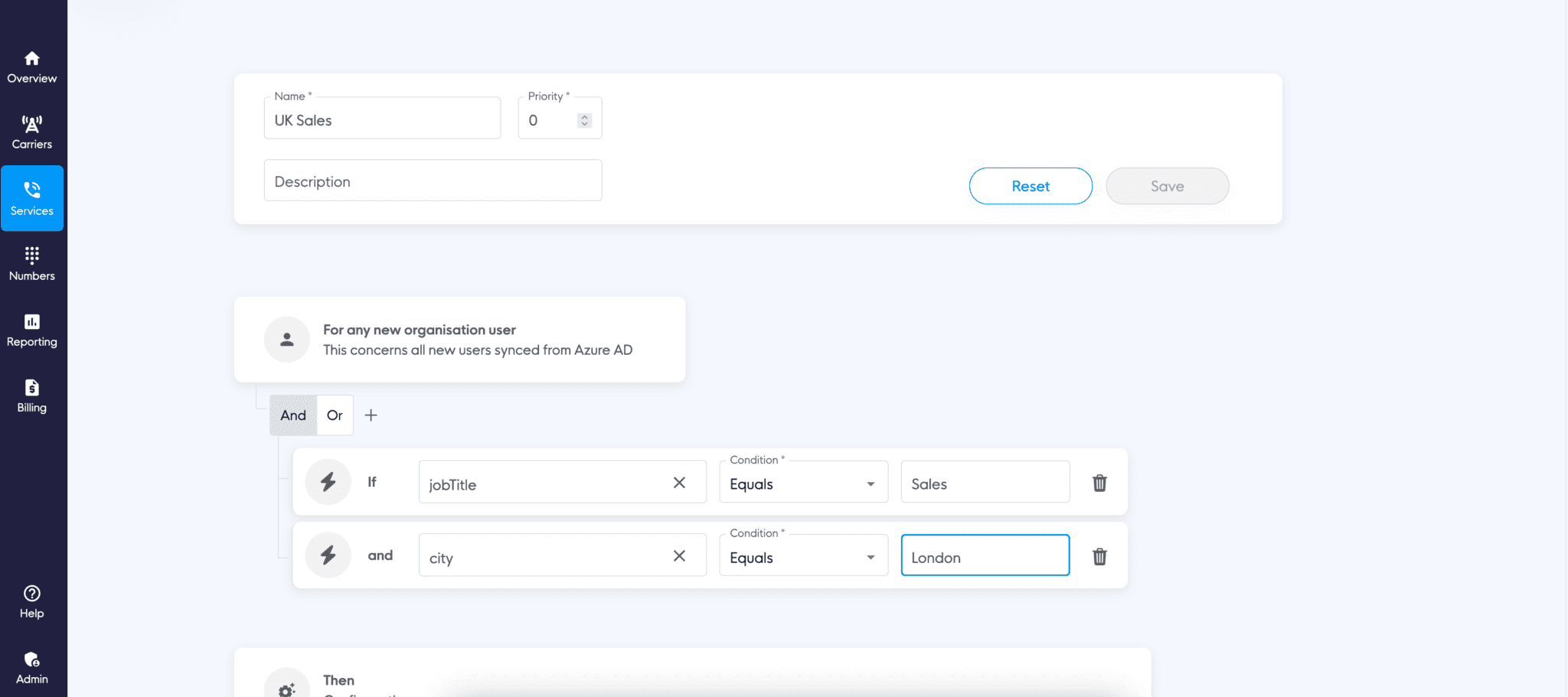View the Reporting section
Image resolution: width=1568 pixels, height=697 pixels.
tap(32, 330)
